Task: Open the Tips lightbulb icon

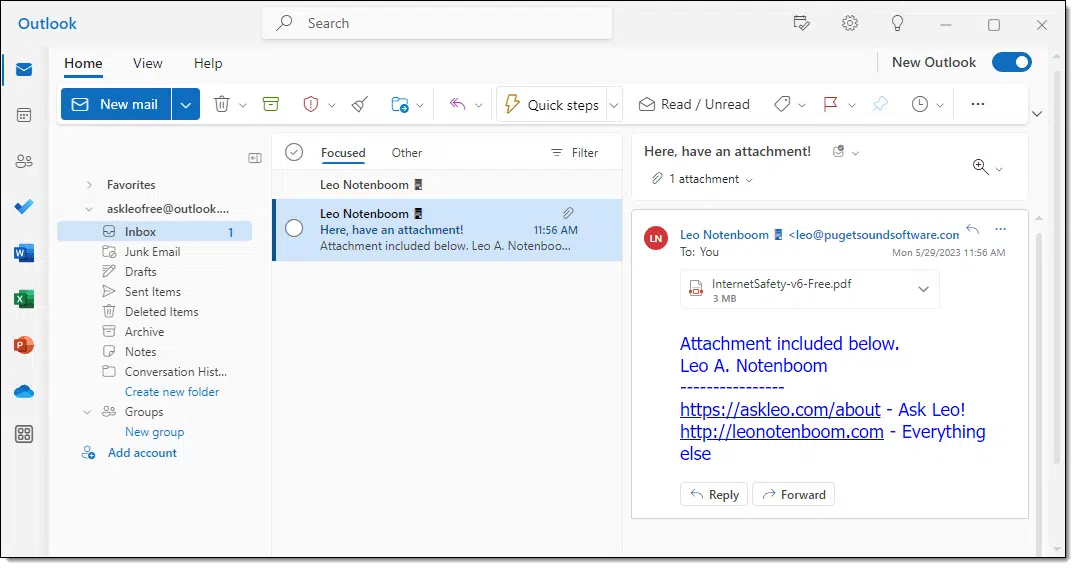Action: click(898, 23)
